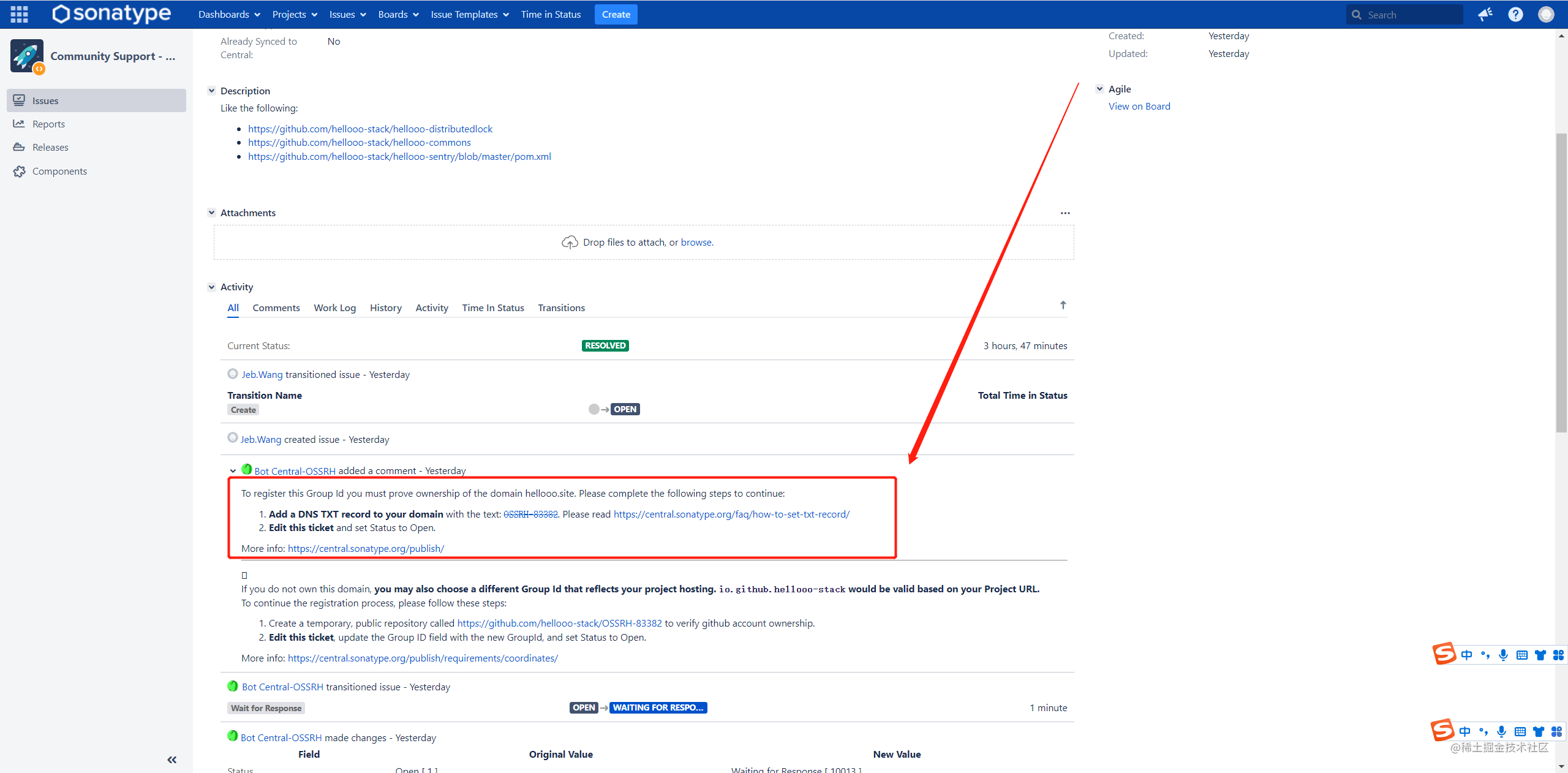Screen dimensions: 1568x773
Task: Switch to the Comments activity tab
Action: (276, 307)
